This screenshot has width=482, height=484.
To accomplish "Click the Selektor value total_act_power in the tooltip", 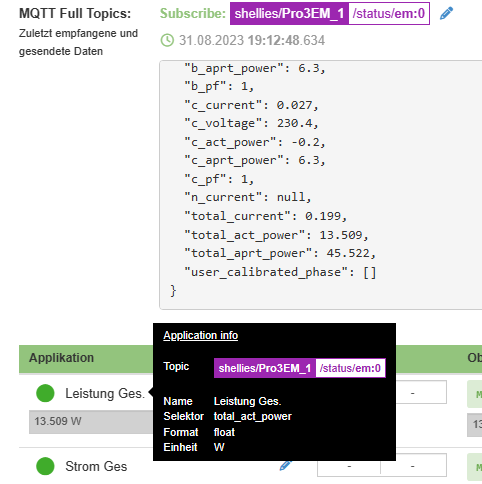I will (253, 416).
